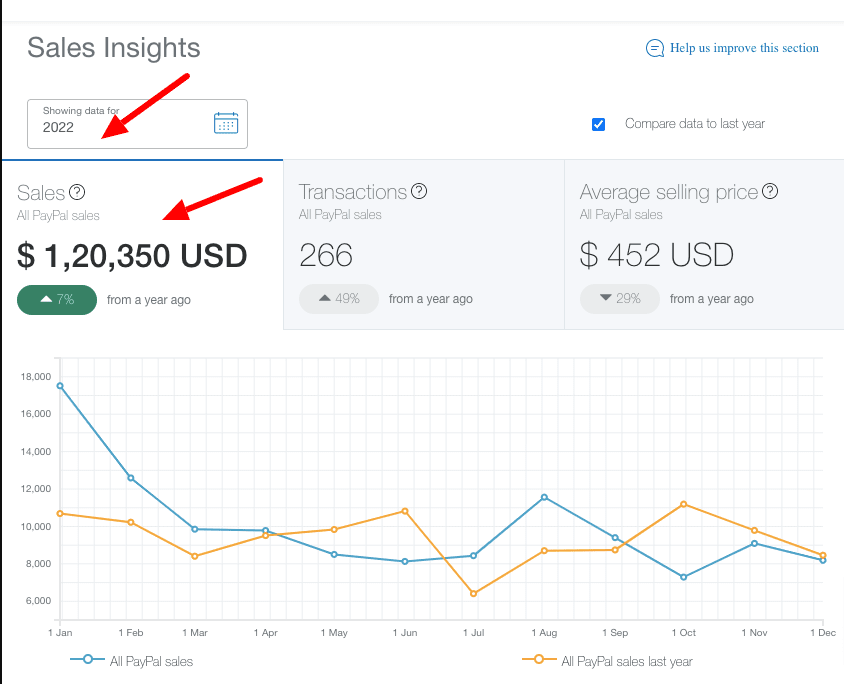Click the green 7% increase badge
The height and width of the screenshot is (684, 844).
(x=57, y=299)
